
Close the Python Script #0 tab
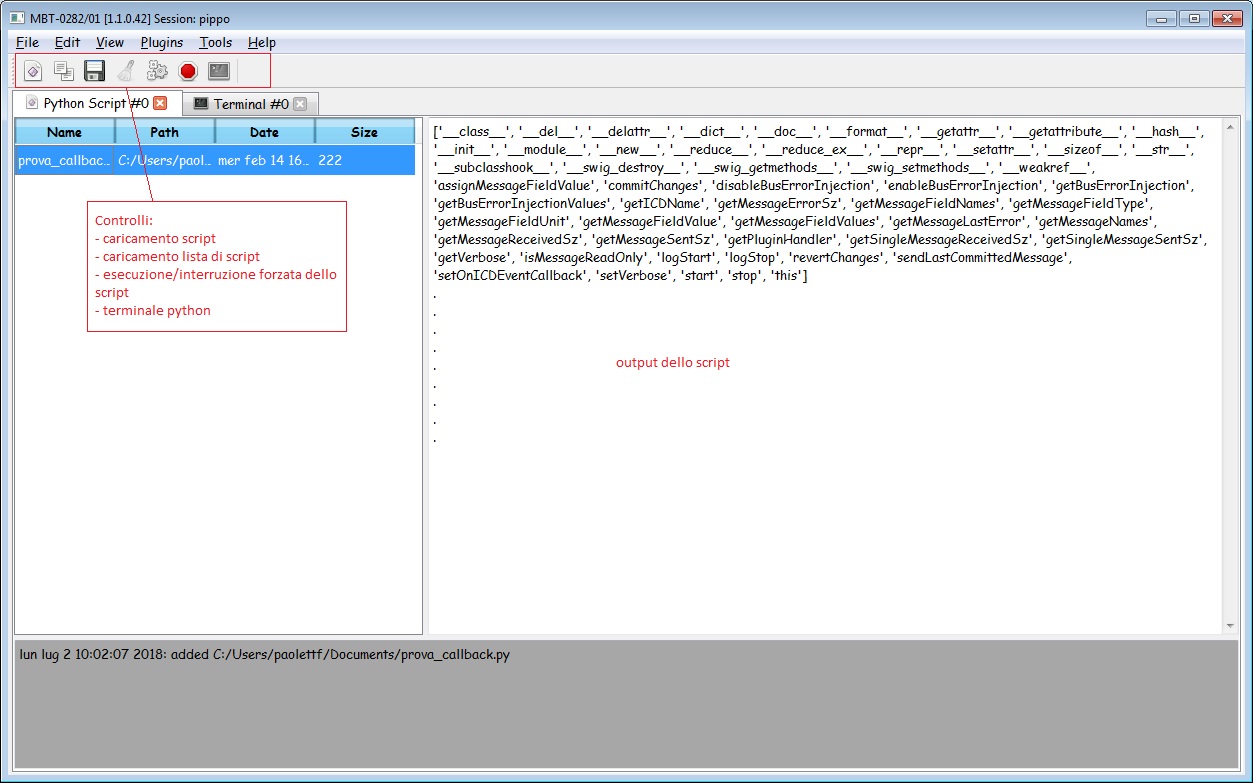[x=160, y=103]
